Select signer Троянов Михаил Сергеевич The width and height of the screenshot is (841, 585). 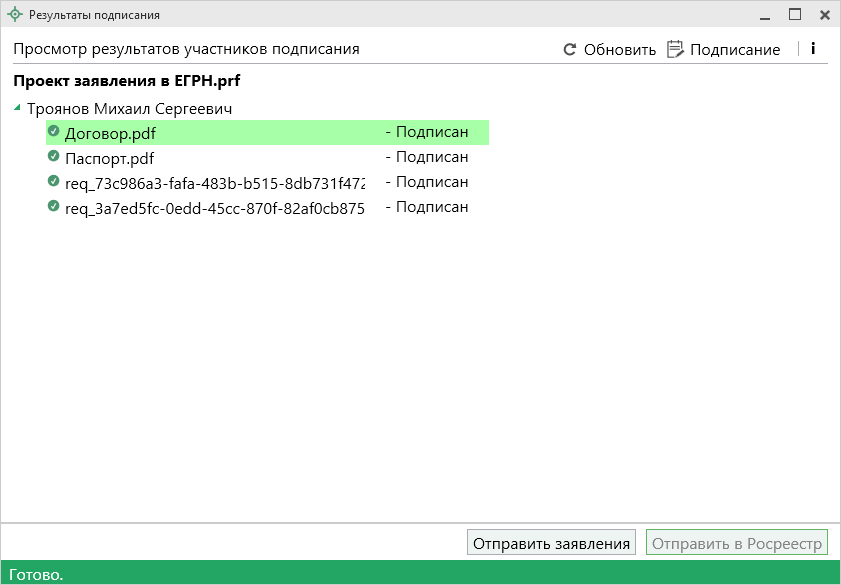129,108
